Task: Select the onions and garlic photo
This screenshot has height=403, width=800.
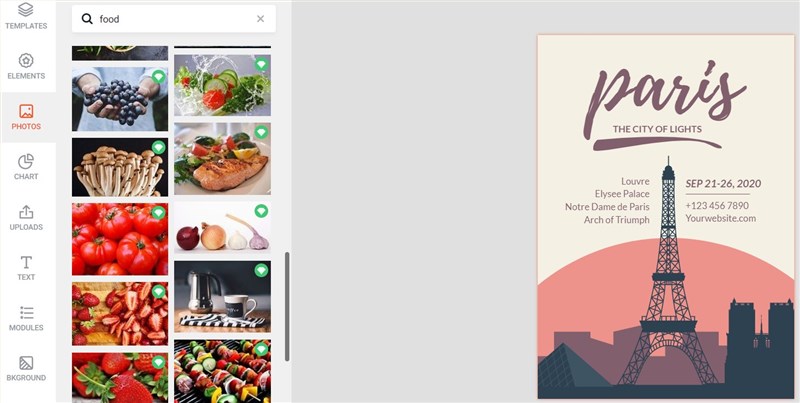Action: (222, 228)
